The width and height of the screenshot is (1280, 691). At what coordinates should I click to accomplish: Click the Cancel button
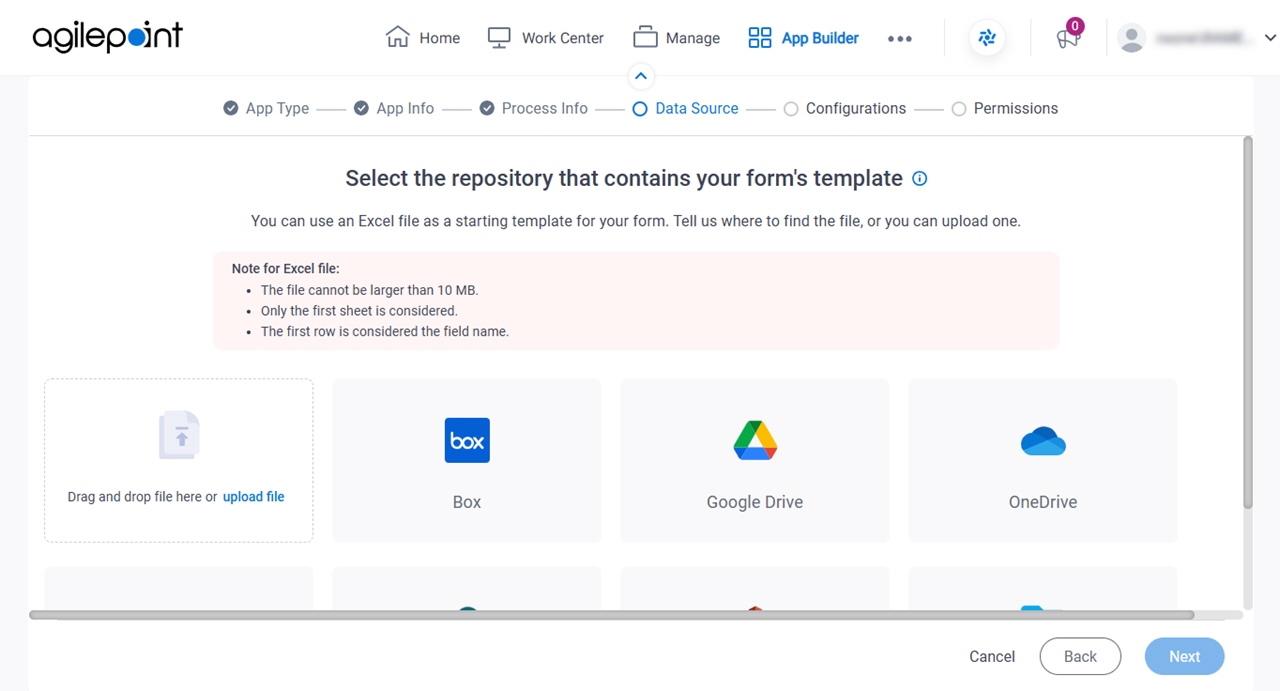[992, 657]
